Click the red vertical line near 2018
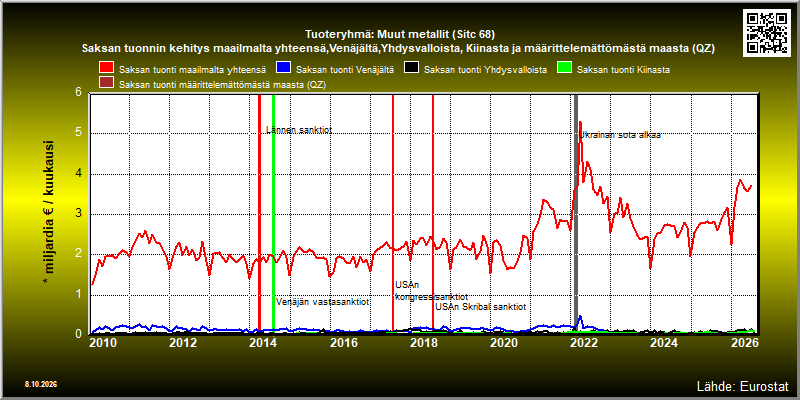800x400 pixels. point(433,213)
